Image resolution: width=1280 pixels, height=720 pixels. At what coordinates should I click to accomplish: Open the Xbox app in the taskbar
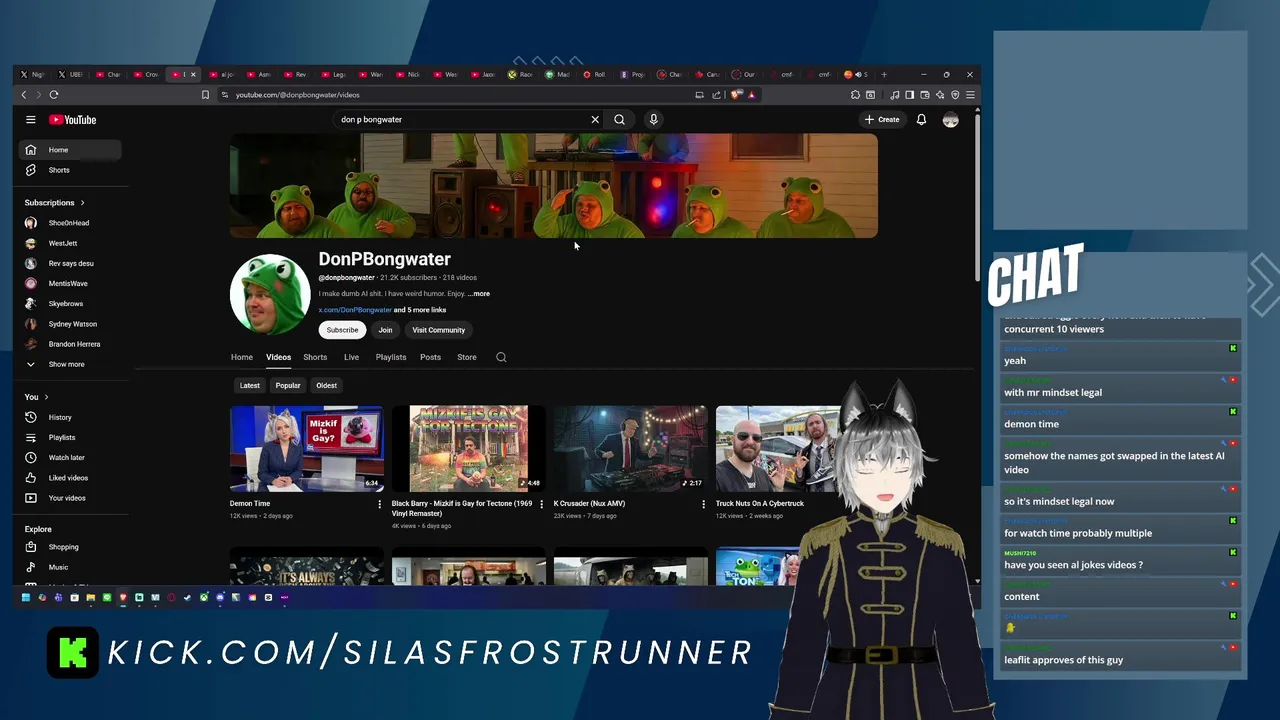click(203, 598)
